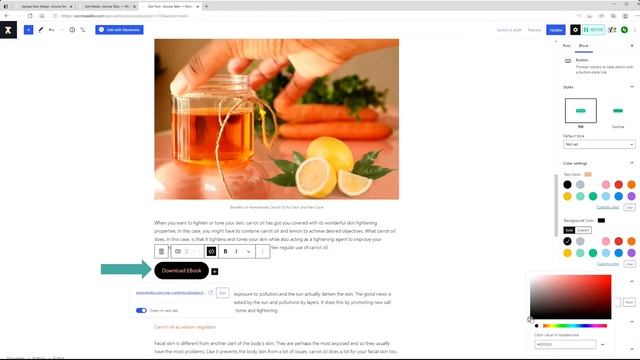
Task: Select the Outline button style
Action: point(618,111)
